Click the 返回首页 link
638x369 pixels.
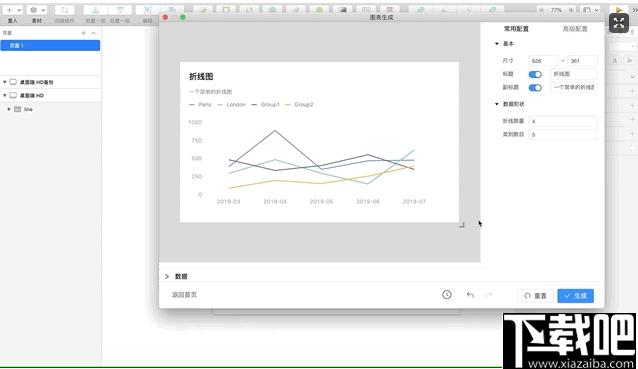pyautogui.click(x=184, y=295)
